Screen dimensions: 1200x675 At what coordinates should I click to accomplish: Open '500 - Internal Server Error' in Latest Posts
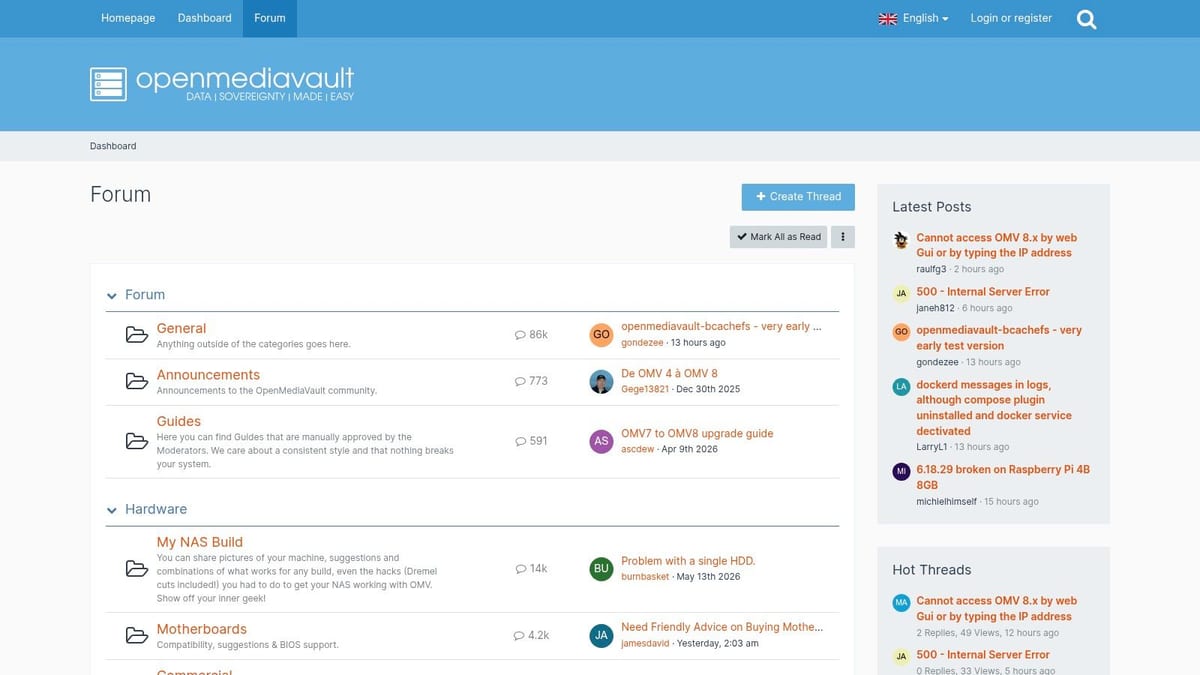983,292
